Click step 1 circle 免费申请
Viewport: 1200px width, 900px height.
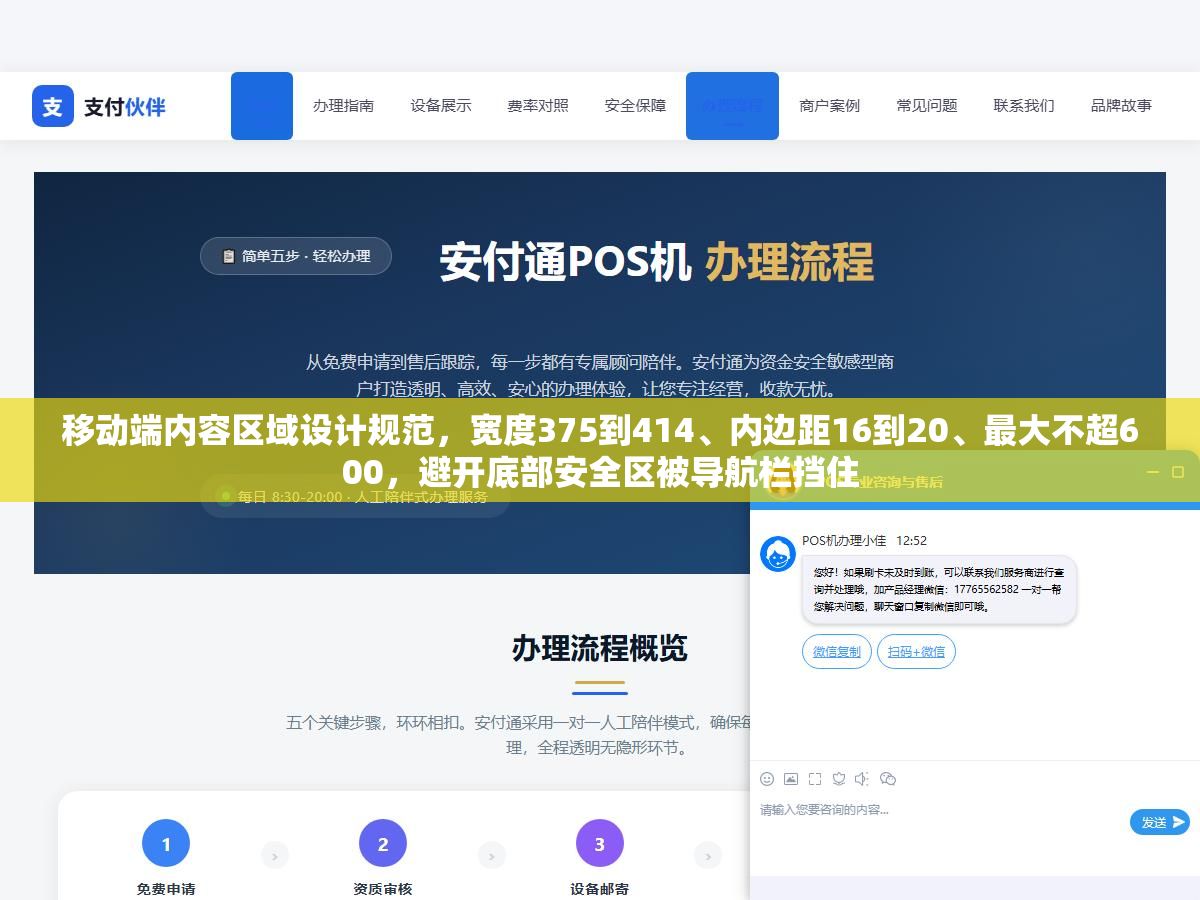(x=166, y=844)
